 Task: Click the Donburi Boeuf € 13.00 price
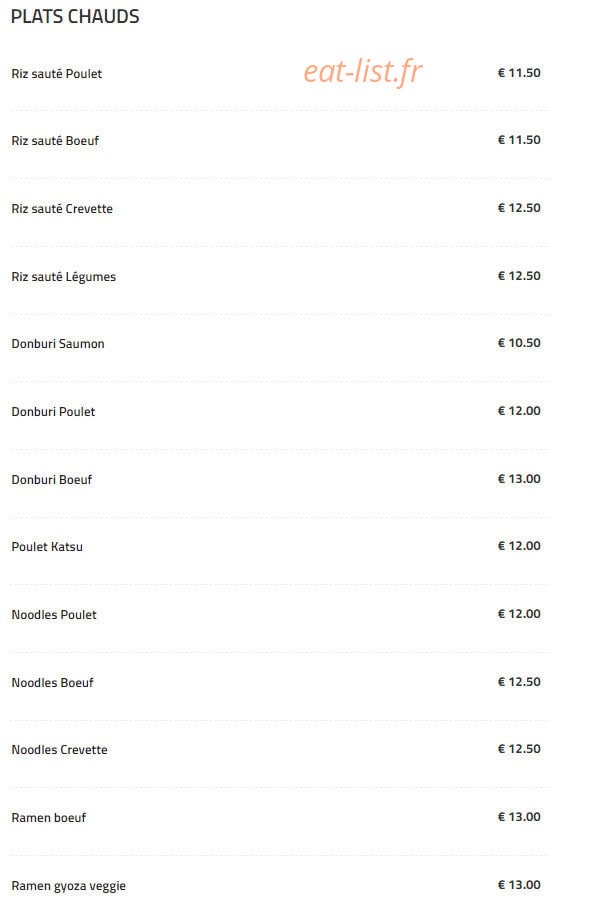(519, 479)
